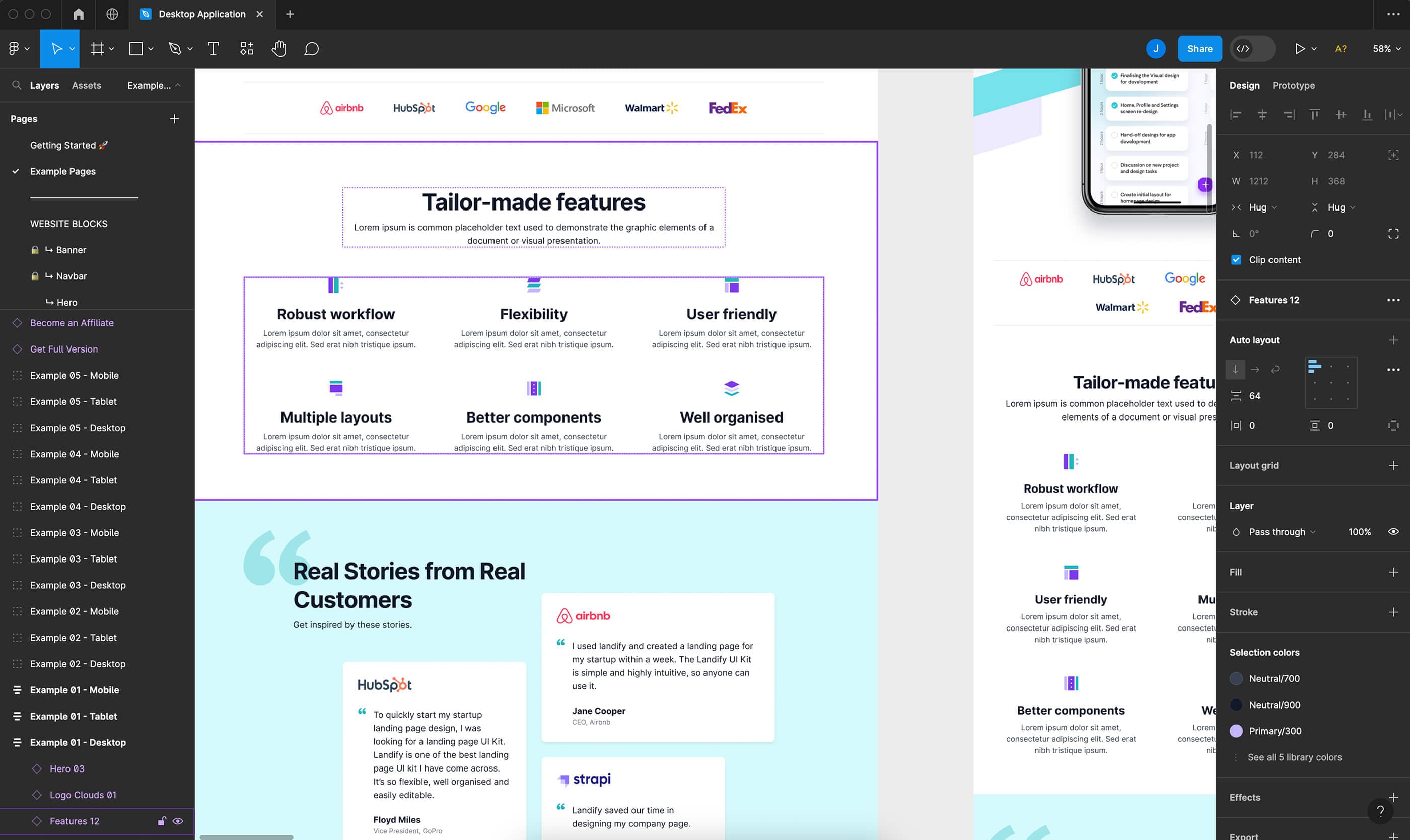Select the Hand tool
The height and width of the screenshot is (840, 1410).
pyautogui.click(x=278, y=49)
